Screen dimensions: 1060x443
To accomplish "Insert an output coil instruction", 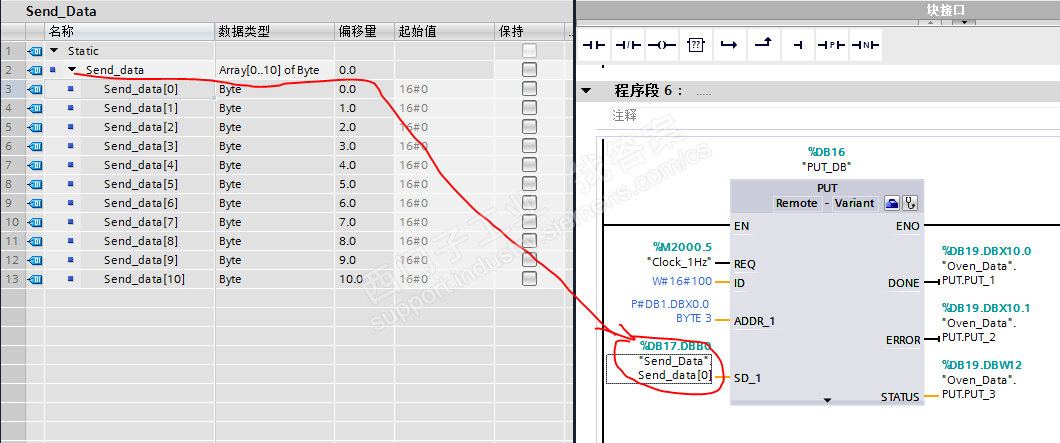I will (662, 45).
